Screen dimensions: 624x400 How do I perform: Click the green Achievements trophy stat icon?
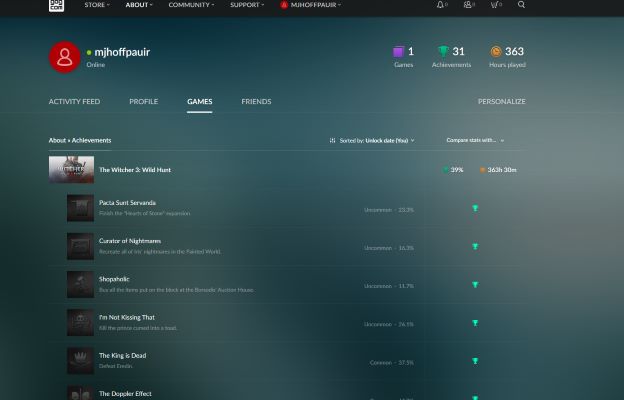443,51
